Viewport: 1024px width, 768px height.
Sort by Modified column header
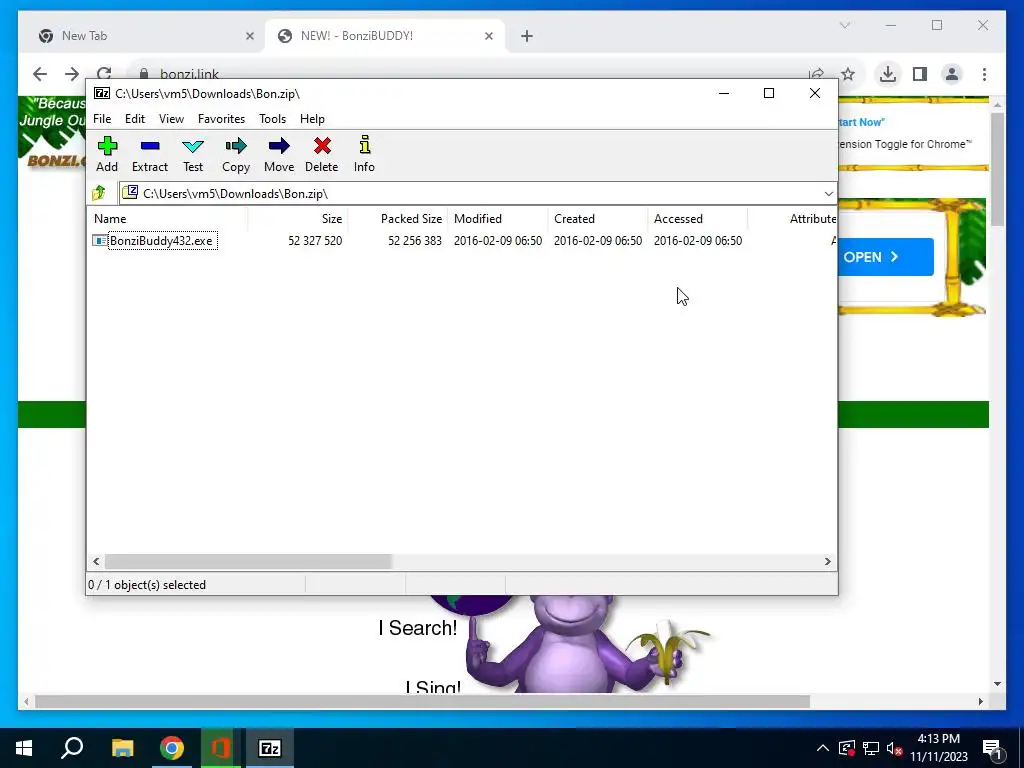pyautogui.click(x=498, y=219)
